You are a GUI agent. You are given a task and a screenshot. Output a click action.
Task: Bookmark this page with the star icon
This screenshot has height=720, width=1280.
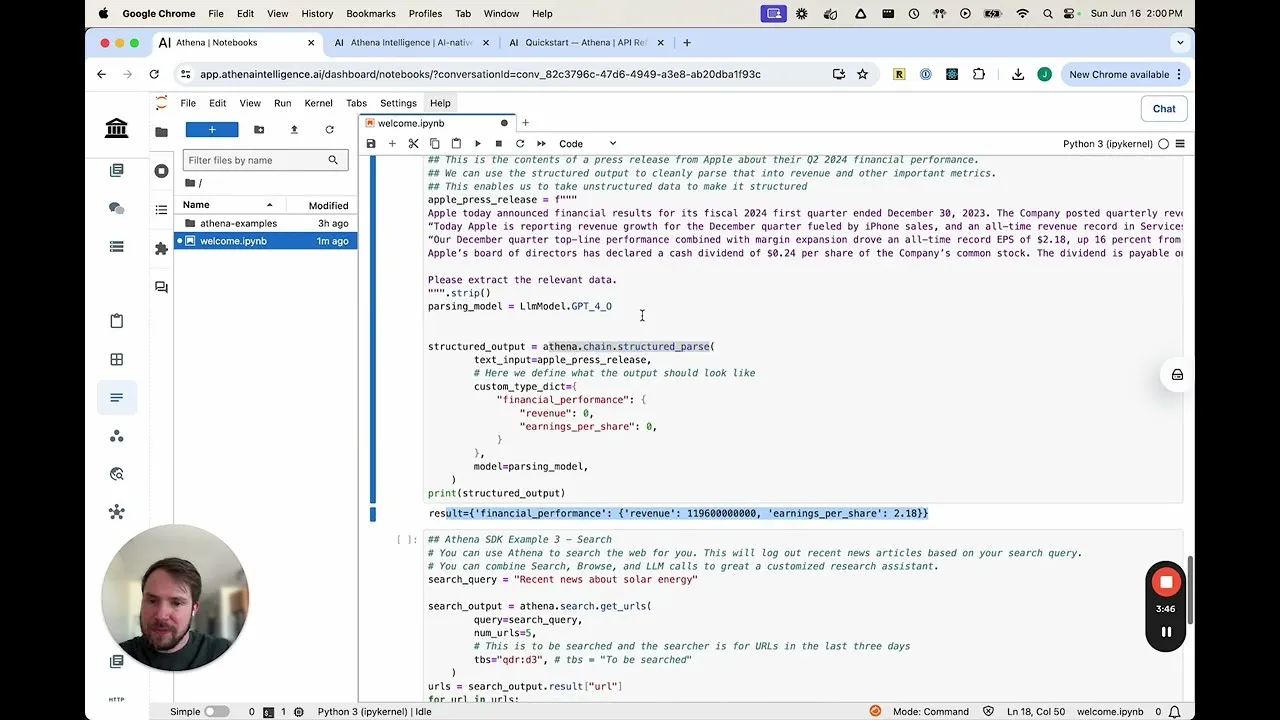[862, 74]
